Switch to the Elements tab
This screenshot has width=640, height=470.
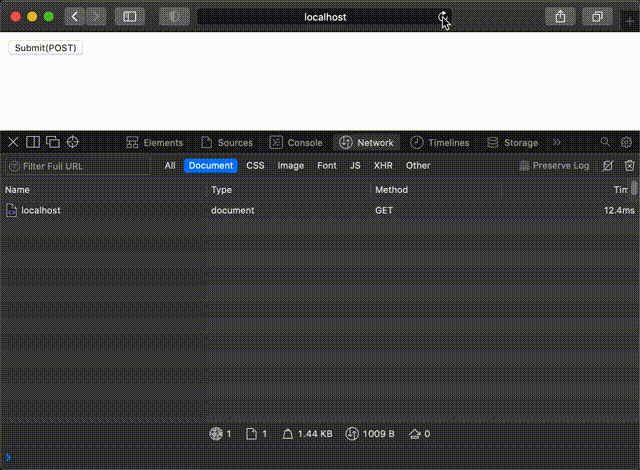[x=154, y=142]
